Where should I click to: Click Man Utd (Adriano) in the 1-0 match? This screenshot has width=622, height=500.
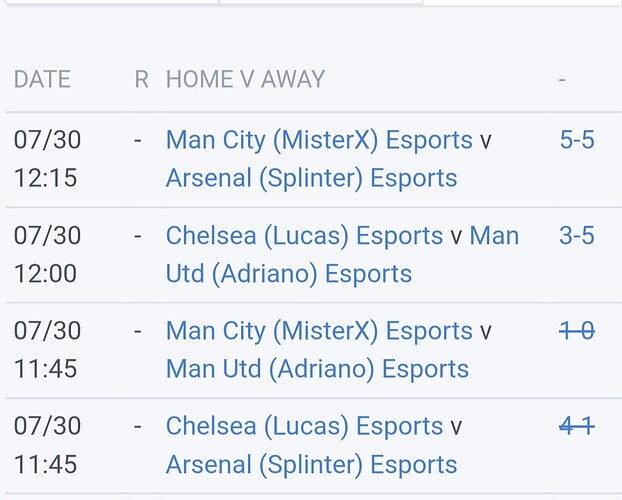[x=317, y=369]
